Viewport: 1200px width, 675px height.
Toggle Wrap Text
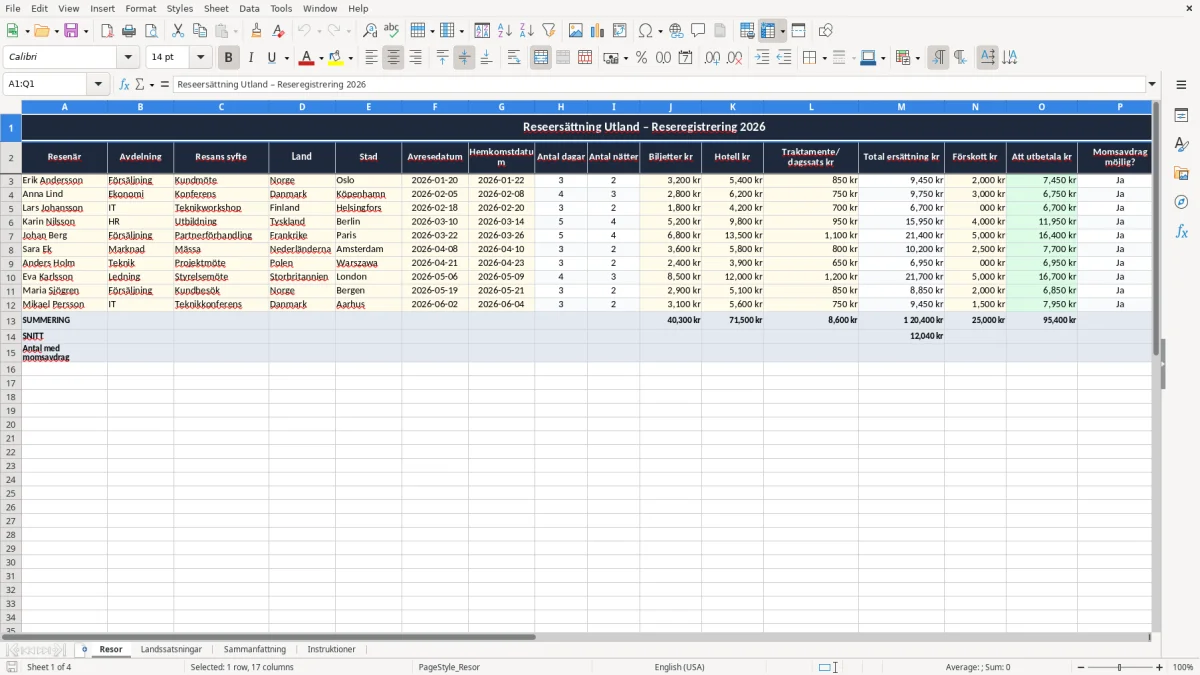pyautogui.click(x=514, y=58)
